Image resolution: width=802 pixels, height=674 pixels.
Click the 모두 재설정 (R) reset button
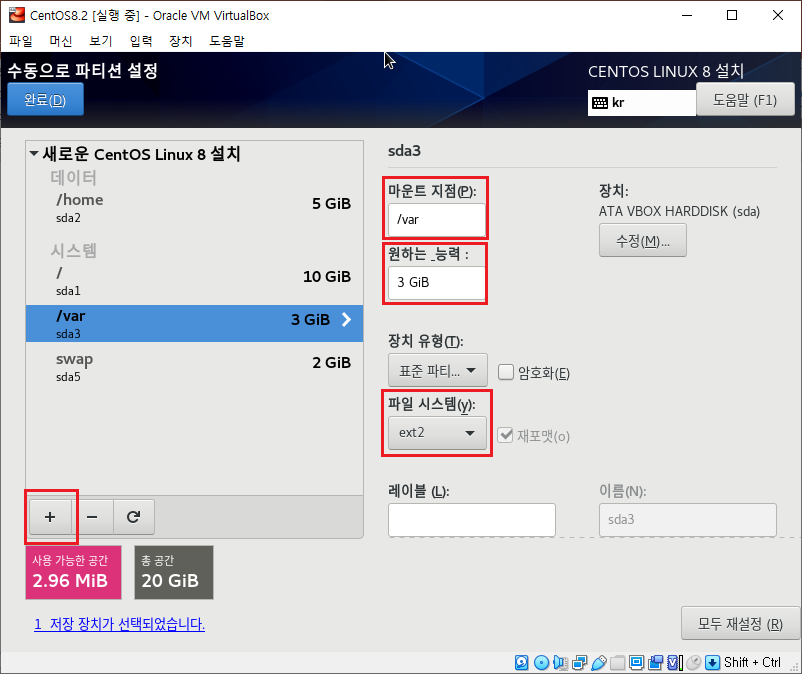(x=741, y=623)
